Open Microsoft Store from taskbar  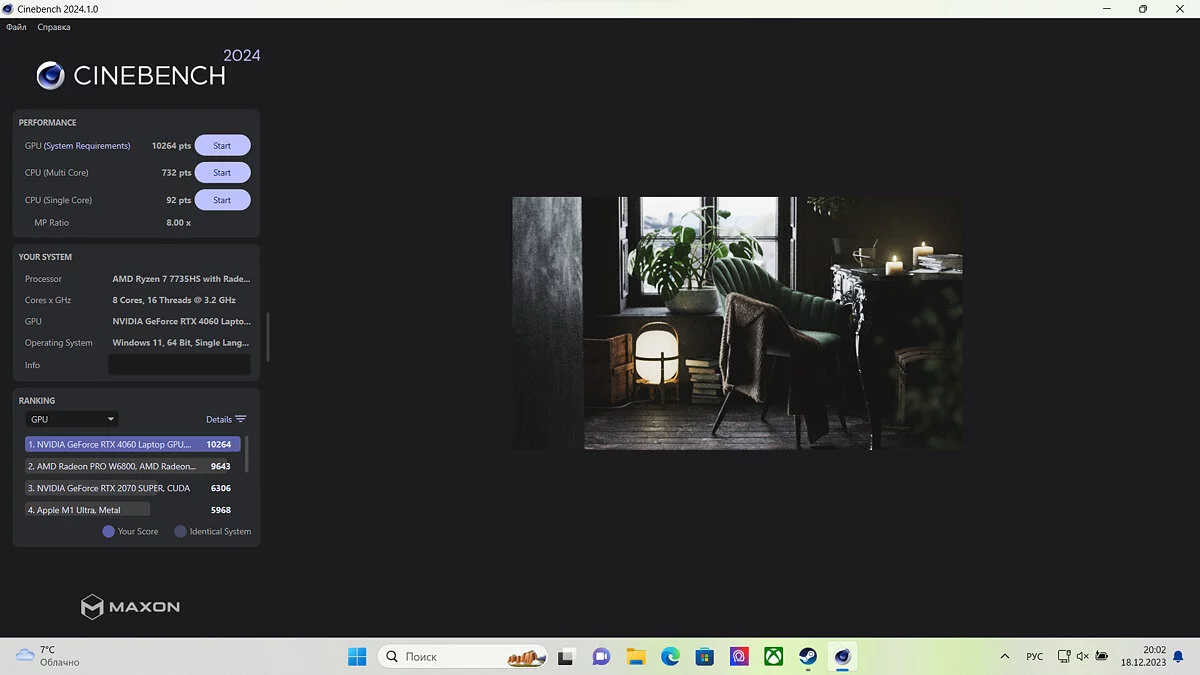[x=705, y=657]
